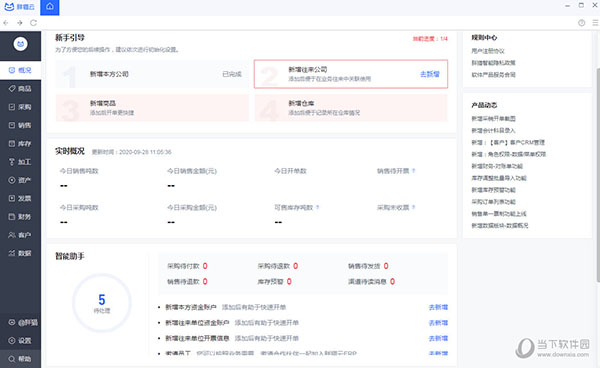The height and width of the screenshot is (368, 600).
Task: Open the 销售 sales sidebar item
Action: click(20, 125)
